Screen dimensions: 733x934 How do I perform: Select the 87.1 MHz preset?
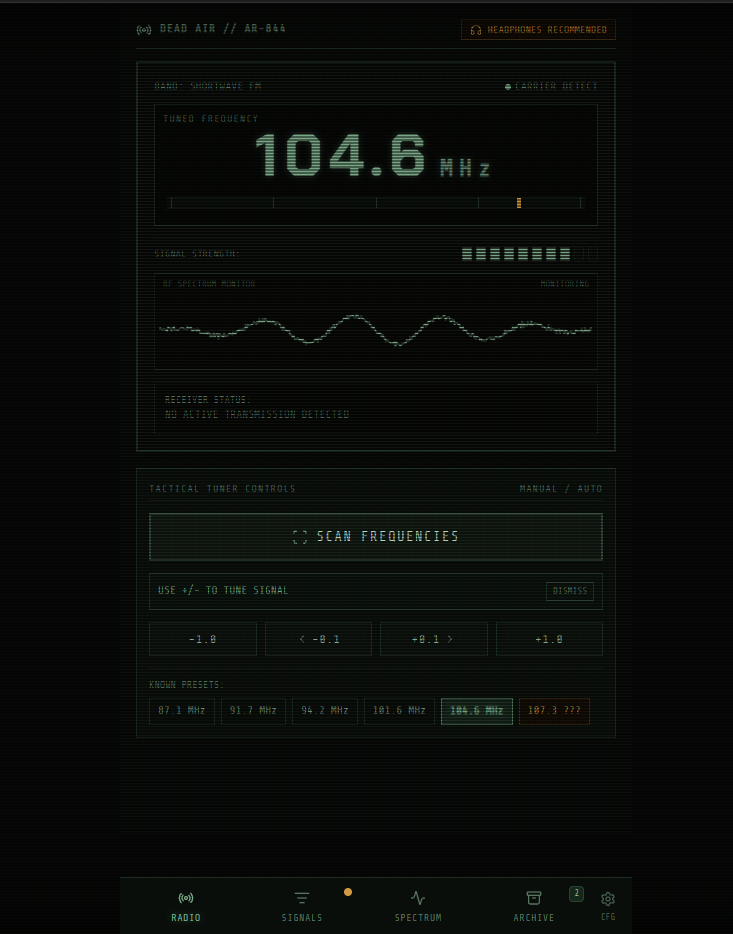(x=182, y=711)
